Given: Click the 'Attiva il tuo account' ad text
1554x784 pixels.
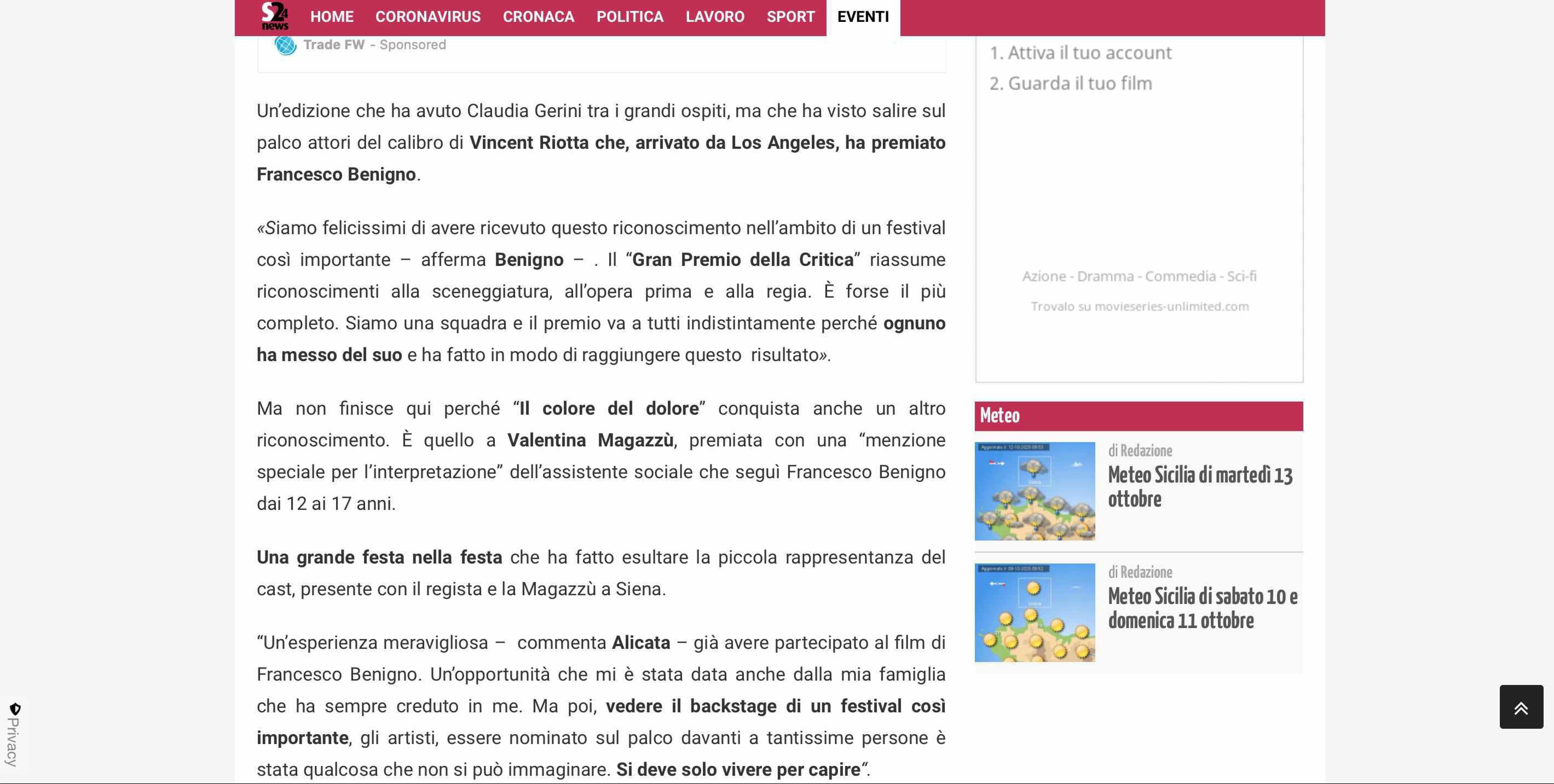Looking at the screenshot, I should click(x=1081, y=53).
